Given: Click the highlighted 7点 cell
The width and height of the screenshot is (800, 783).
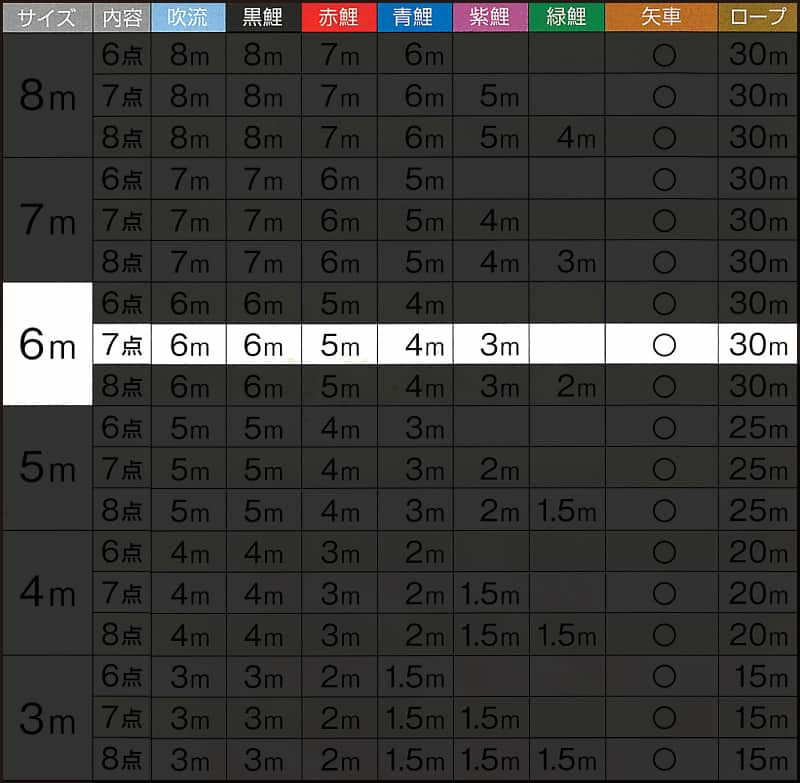Looking at the screenshot, I should [121, 345].
